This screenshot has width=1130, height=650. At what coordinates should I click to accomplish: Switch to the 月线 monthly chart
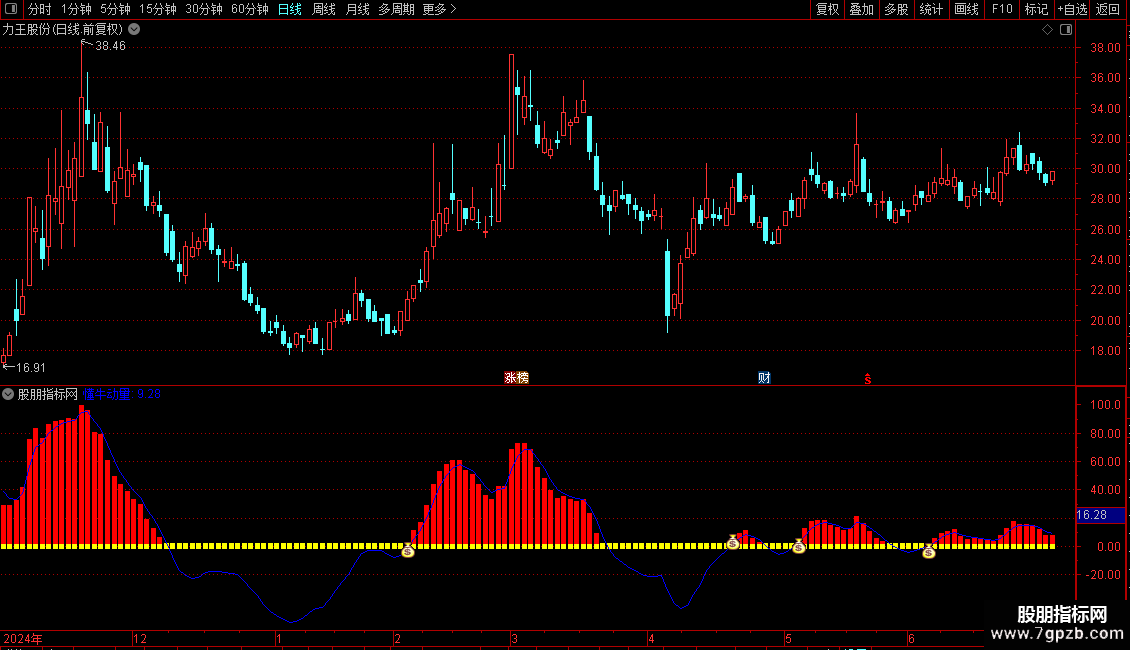[x=357, y=9]
